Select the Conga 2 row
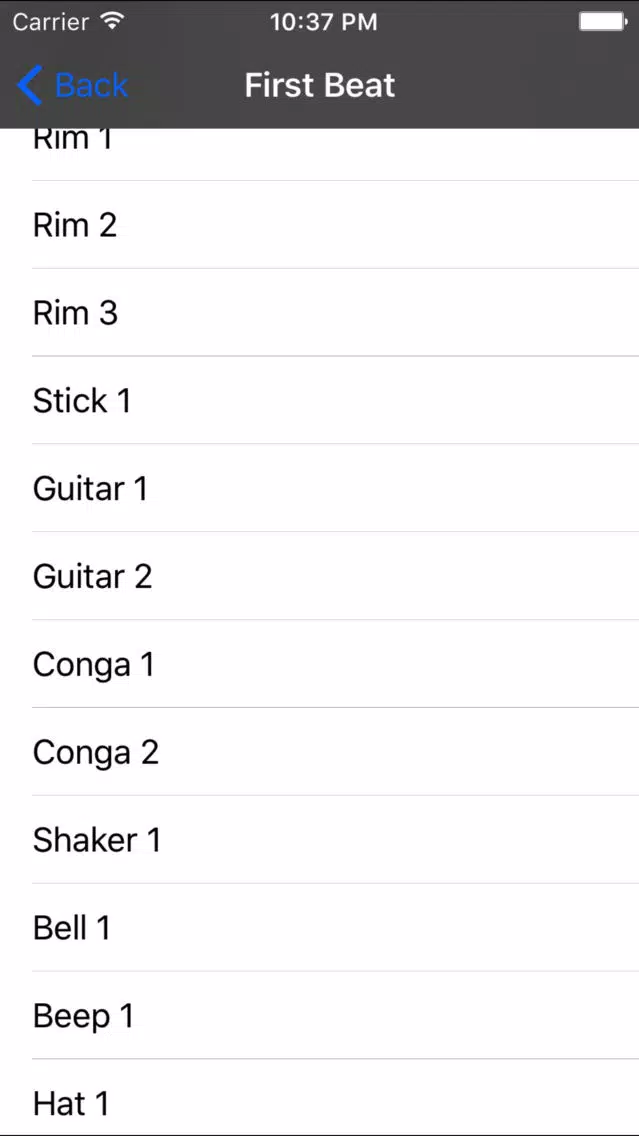Viewport: 639px width, 1136px height. coord(320,751)
